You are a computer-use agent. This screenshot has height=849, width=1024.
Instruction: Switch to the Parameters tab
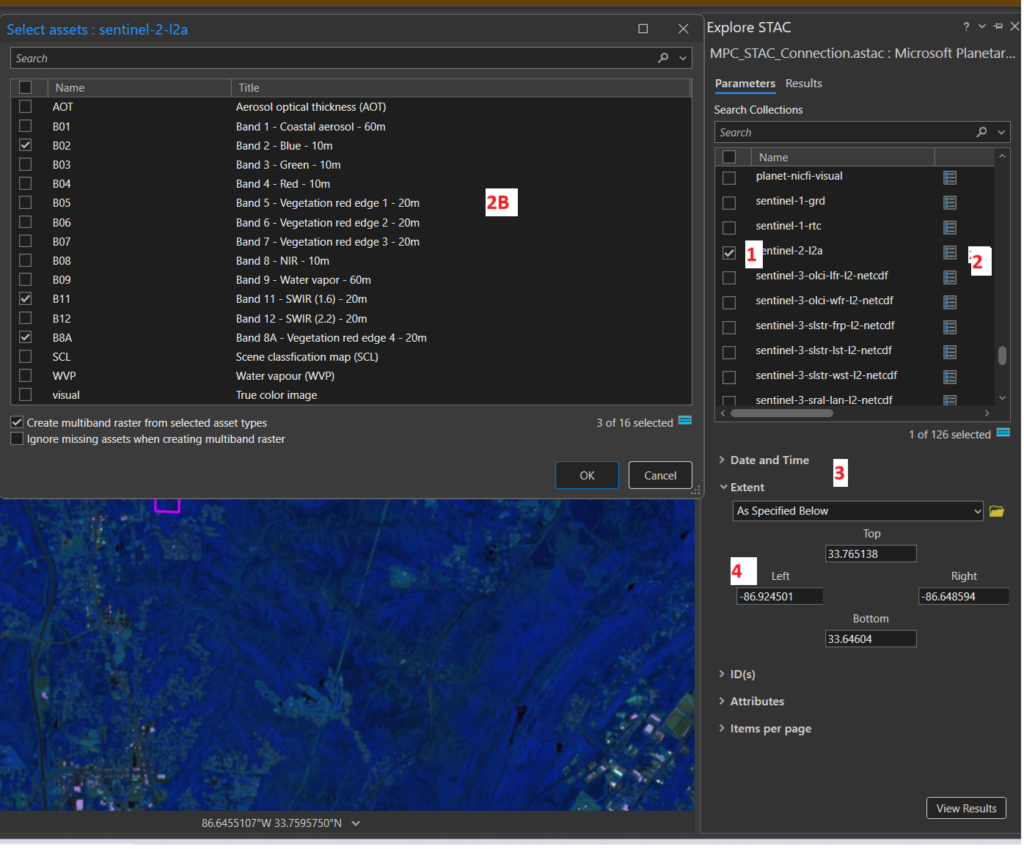pos(745,84)
